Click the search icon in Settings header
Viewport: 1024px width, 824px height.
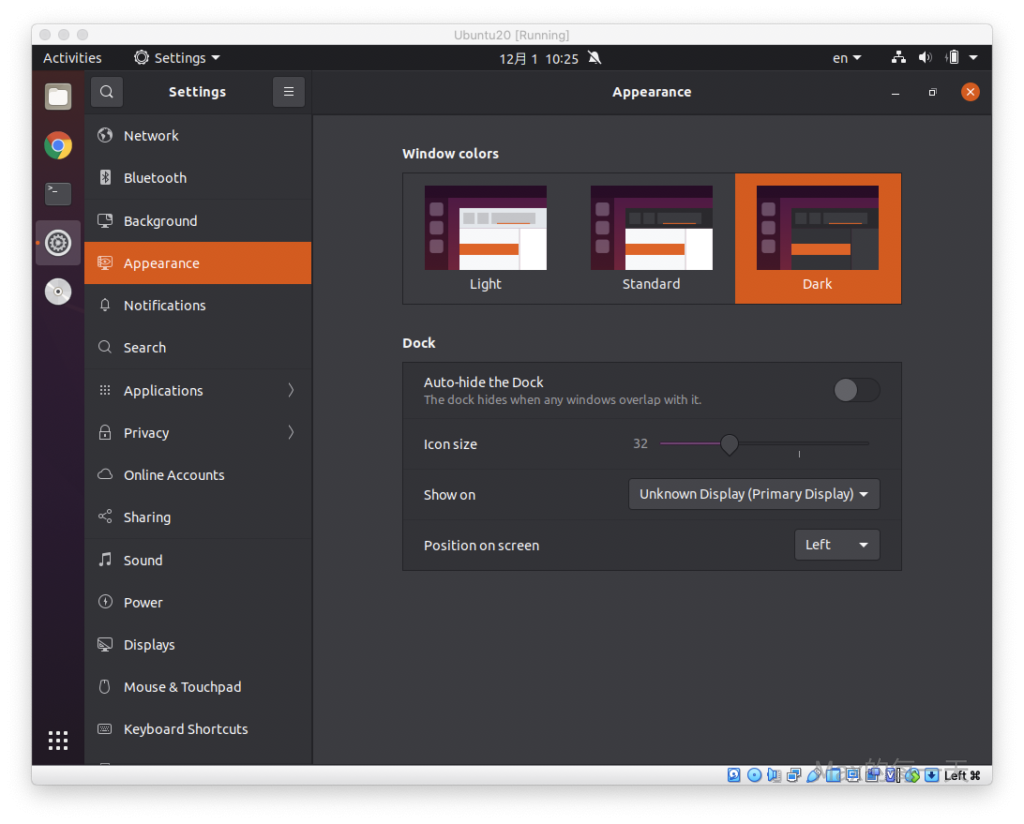tap(107, 92)
